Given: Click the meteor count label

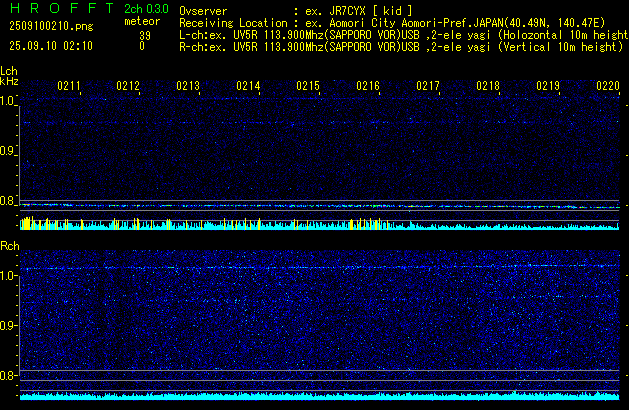Looking at the screenshot, I should [142, 21].
